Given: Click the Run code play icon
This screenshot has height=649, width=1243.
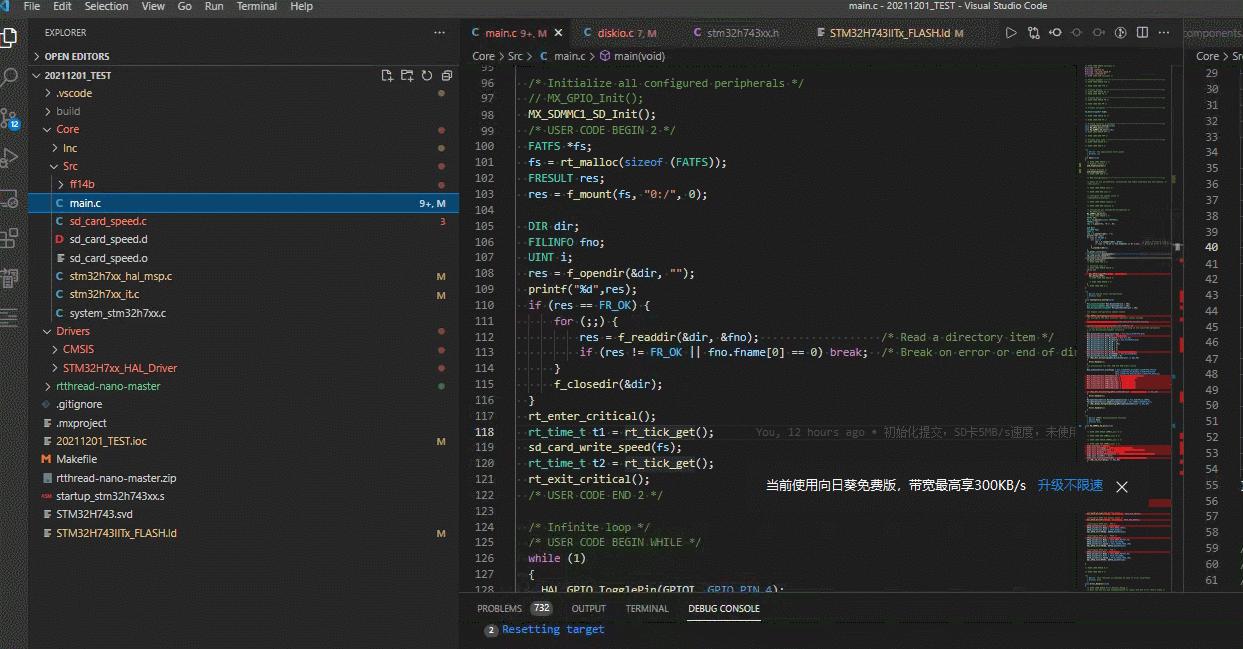Looking at the screenshot, I should (x=1011, y=33).
